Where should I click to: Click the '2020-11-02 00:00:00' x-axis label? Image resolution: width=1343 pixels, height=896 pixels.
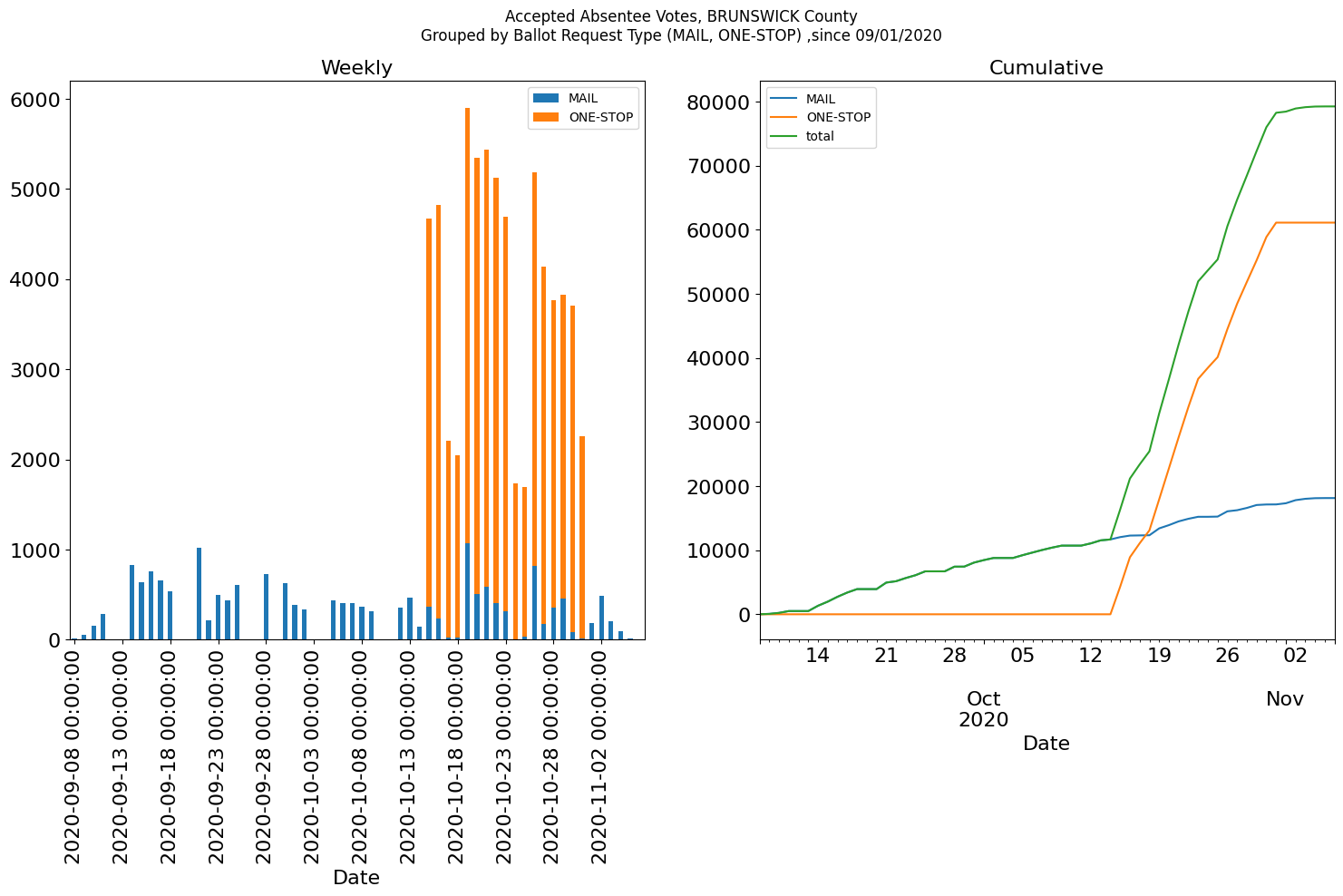tap(600, 756)
